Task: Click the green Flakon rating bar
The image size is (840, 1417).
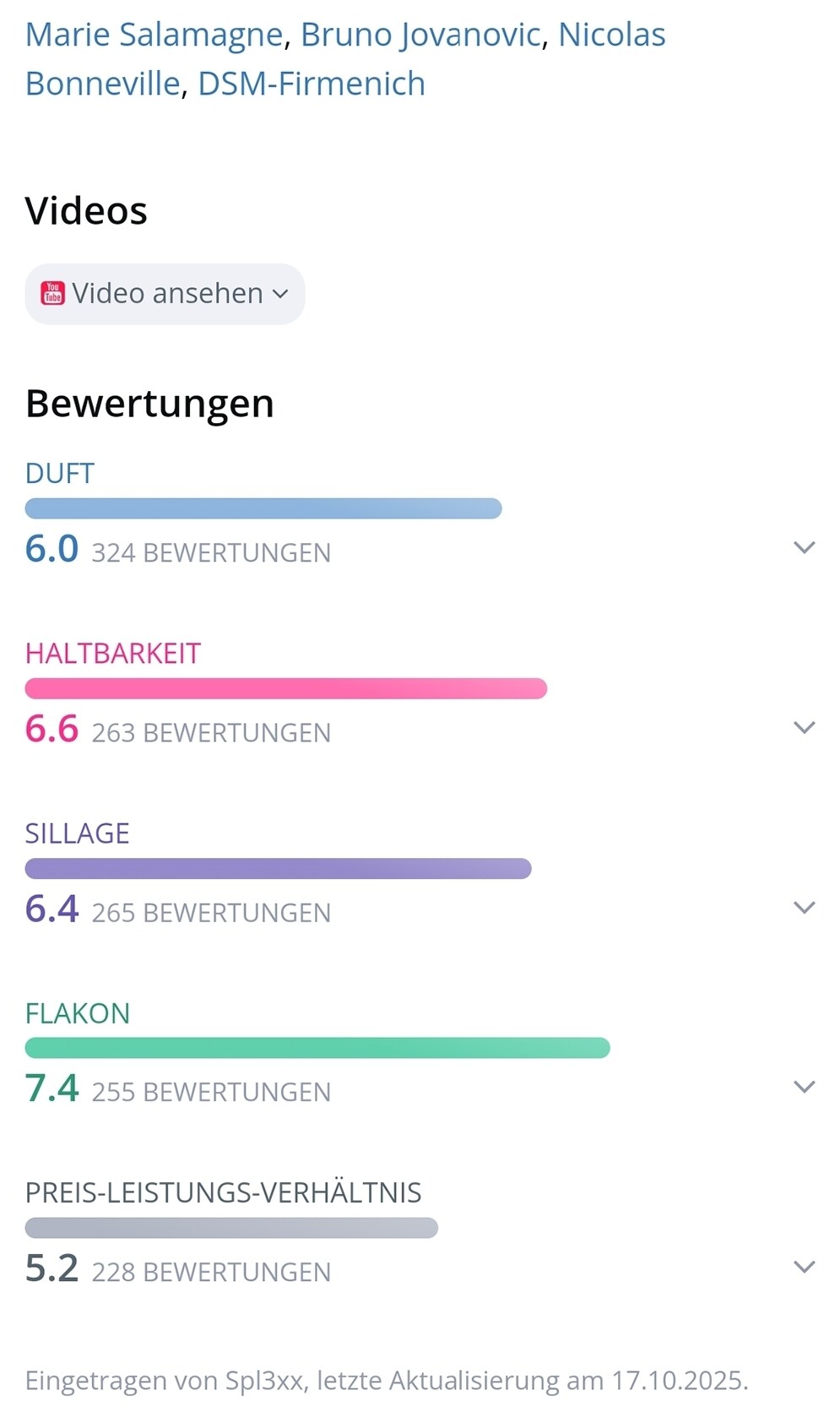Action: pos(317,1048)
